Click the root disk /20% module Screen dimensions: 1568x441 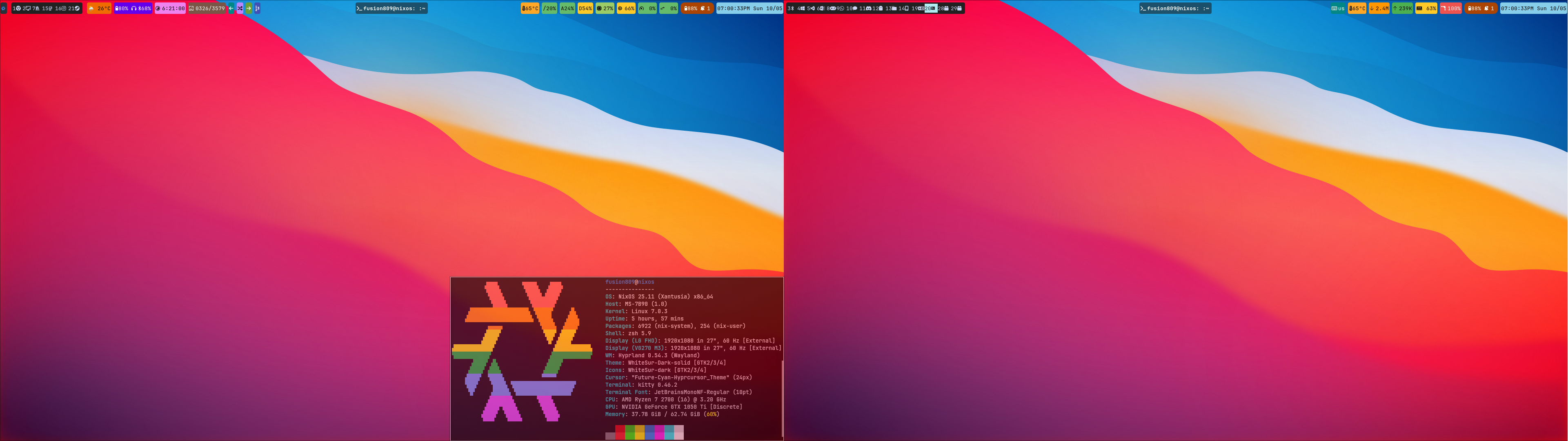pos(549,9)
